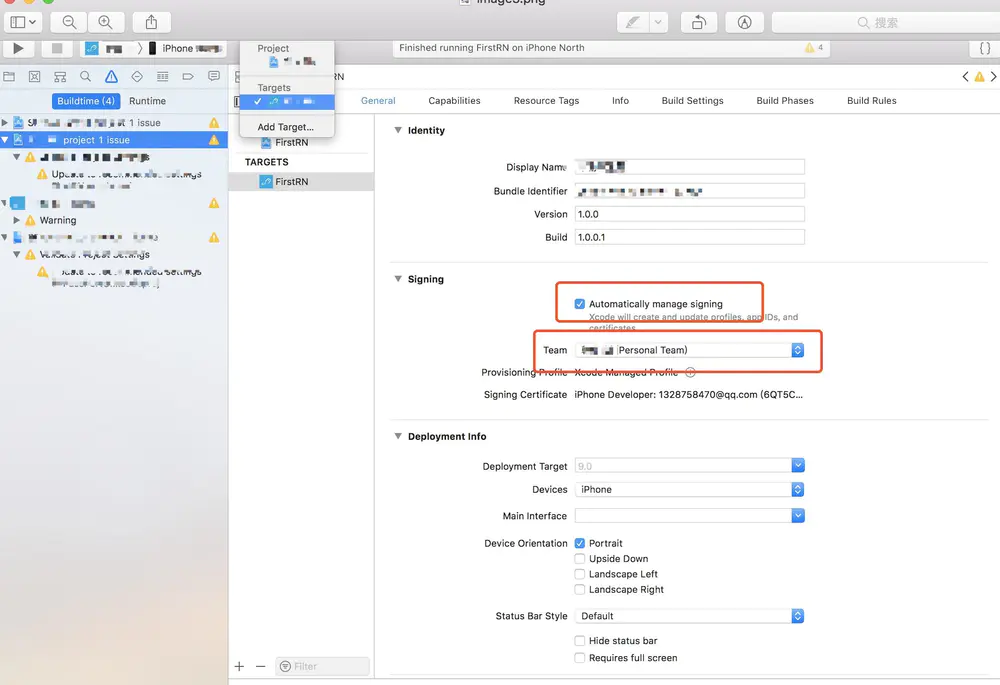The image size is (1000, 685).
Task: Click the curly braces icon at top right
Action: point(985,48)
